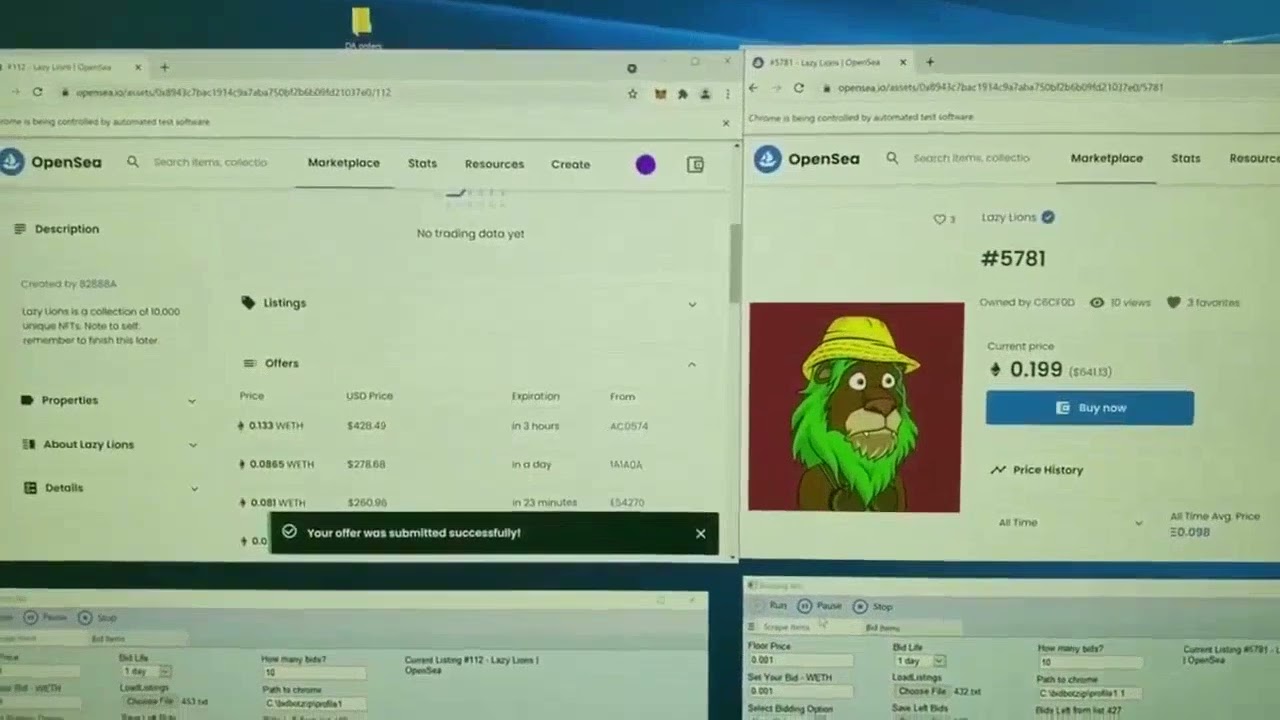
Task: Open Stats menu in right OpenSea window
Action: pyautogui.click(x=1186, y=158)
